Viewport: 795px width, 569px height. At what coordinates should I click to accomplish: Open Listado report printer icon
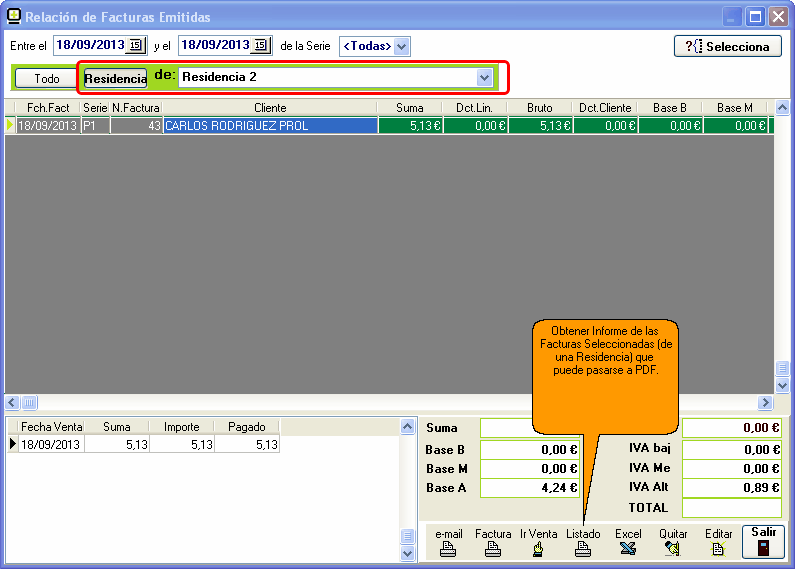(x=583, y=548)
